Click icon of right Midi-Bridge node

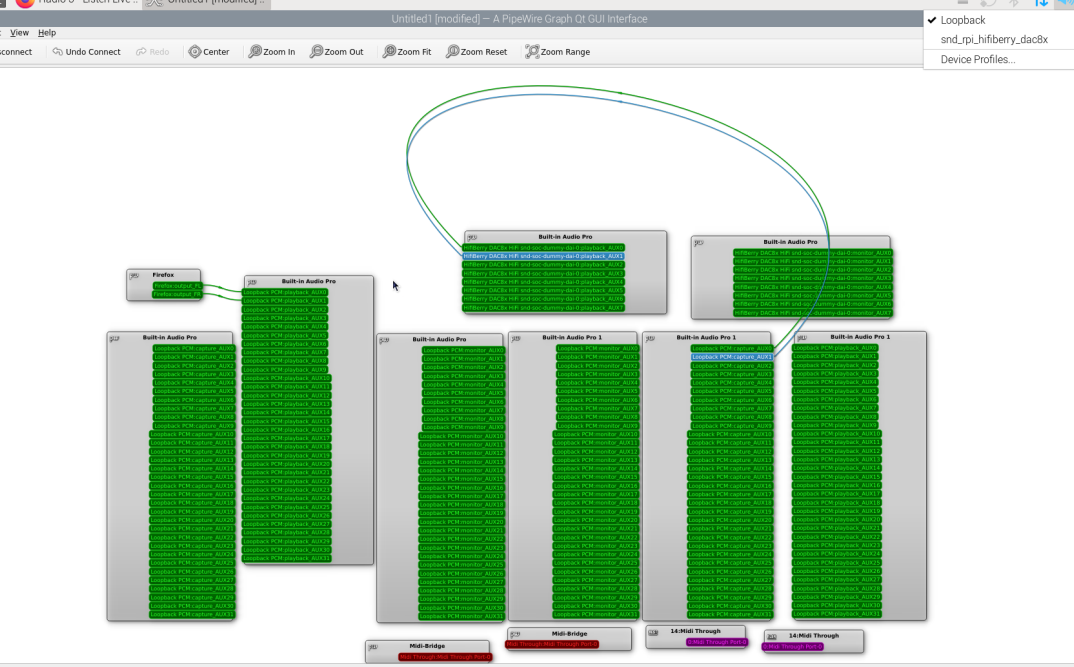tap(516, 635)
